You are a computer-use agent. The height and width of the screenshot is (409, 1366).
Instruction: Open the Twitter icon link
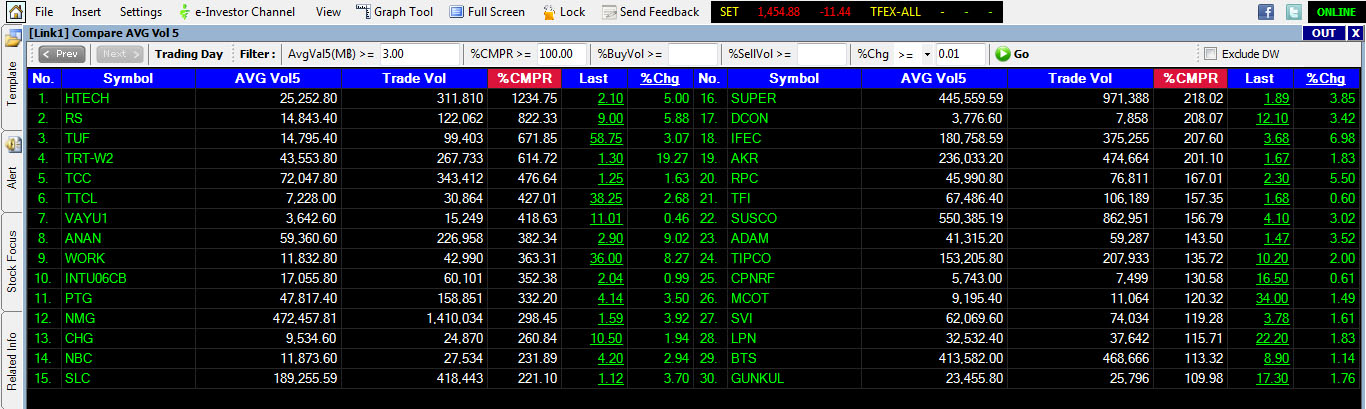1294,12
